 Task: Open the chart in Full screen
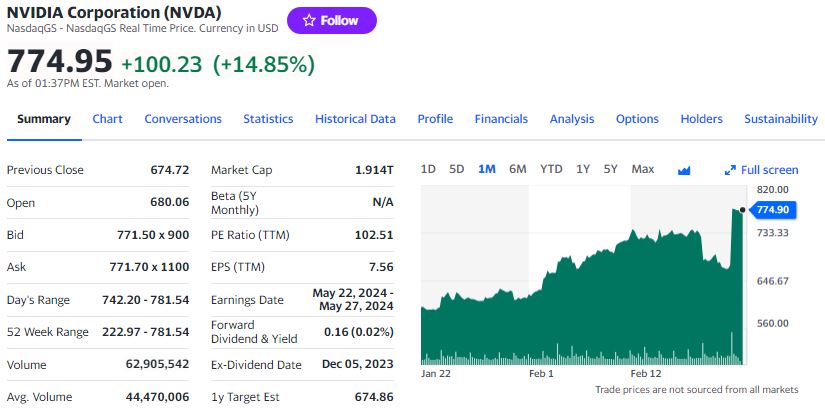tap(761, 170)
